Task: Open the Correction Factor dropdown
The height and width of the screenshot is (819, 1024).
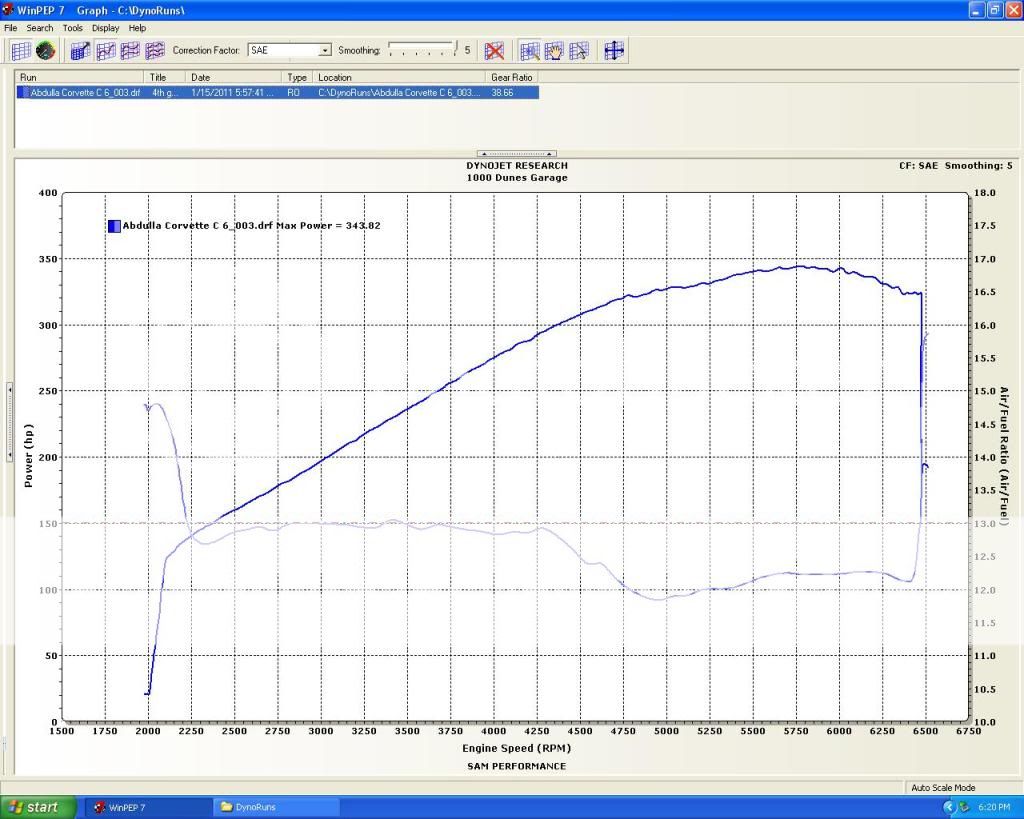Action: 325,50
